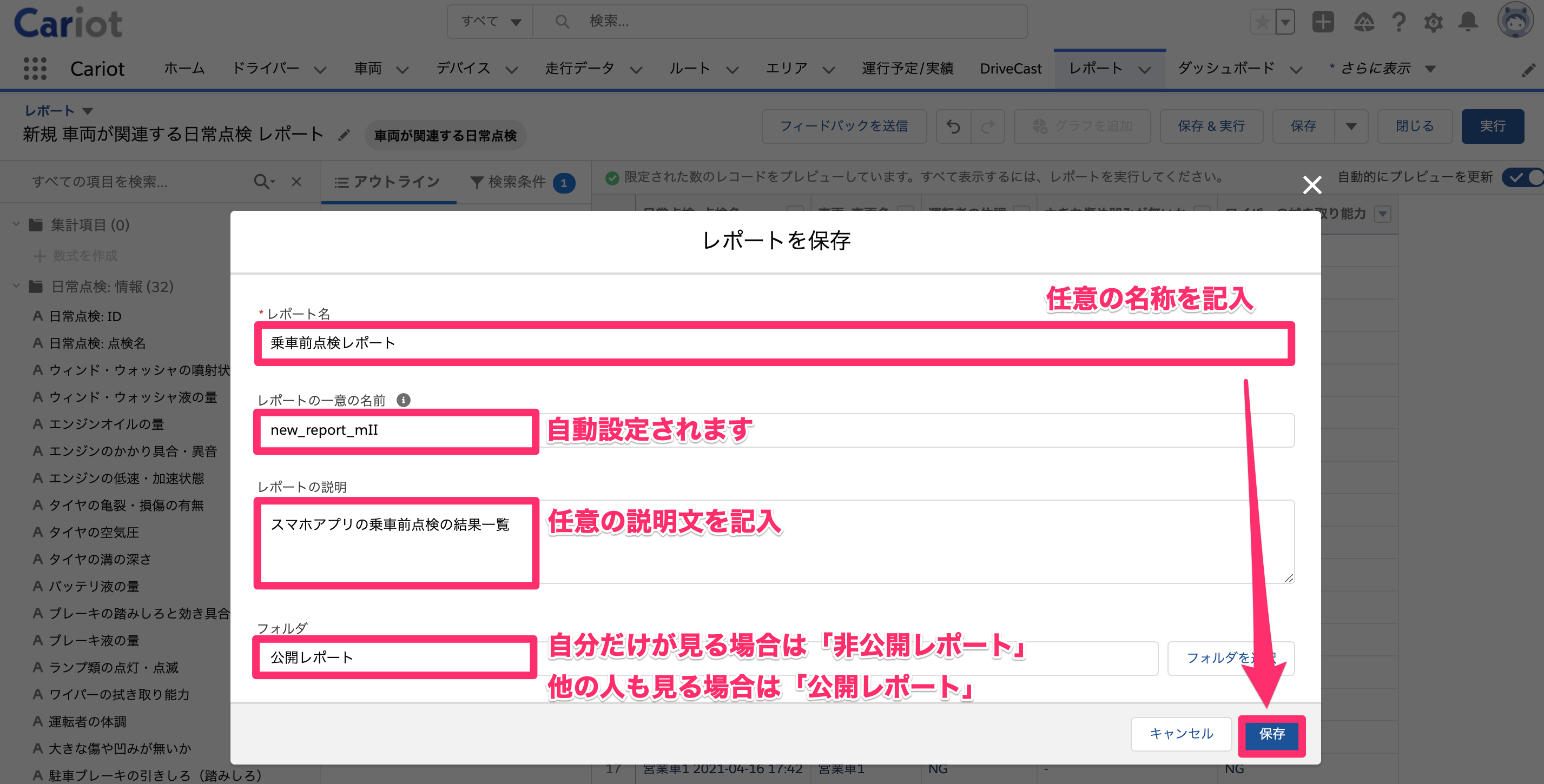1544x784 pixels.
Task: Select the ブレーキ液の量 field
Action: [x=94, y=640]
